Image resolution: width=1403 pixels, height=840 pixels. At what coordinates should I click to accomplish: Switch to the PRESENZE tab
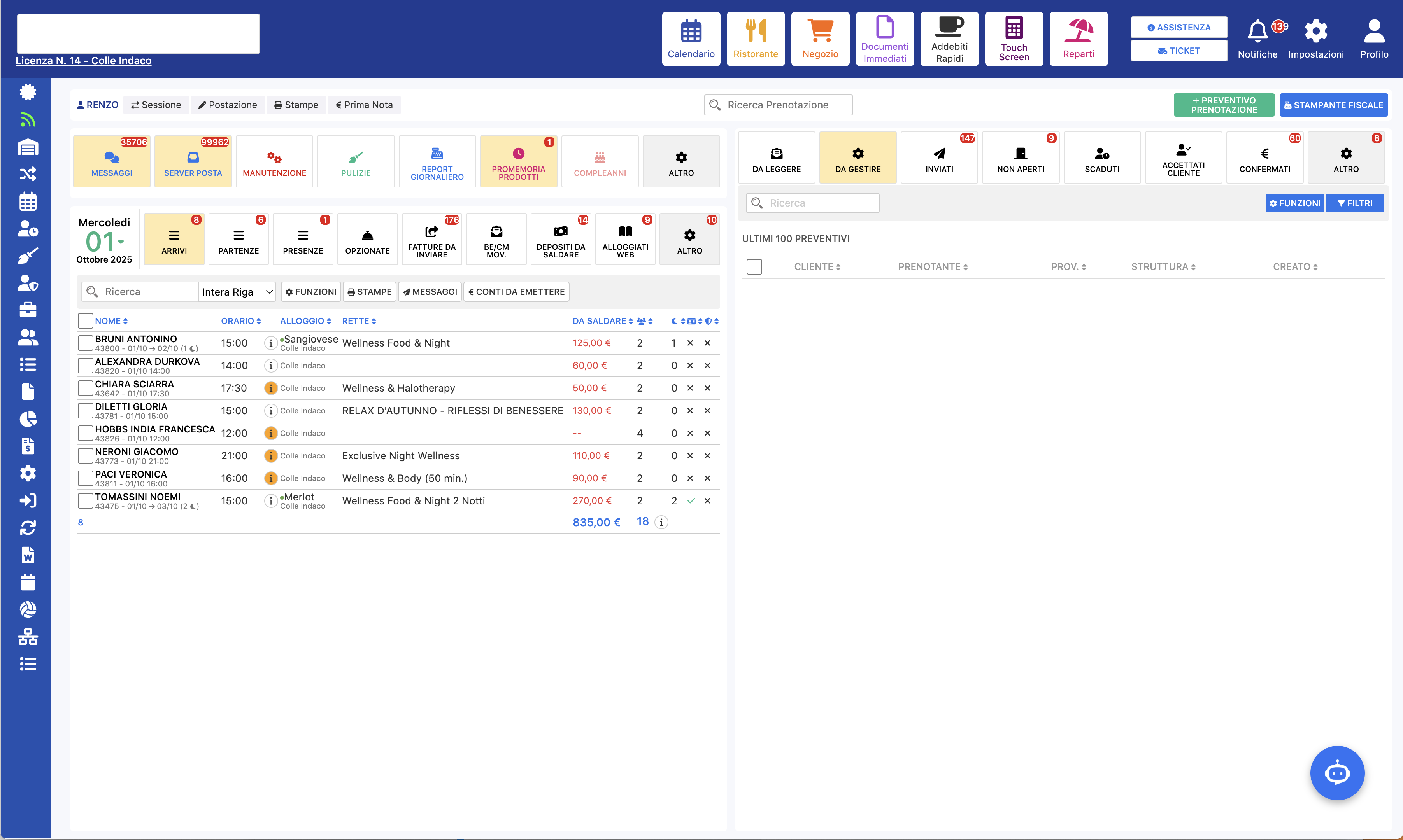click(x=303, y=239)
